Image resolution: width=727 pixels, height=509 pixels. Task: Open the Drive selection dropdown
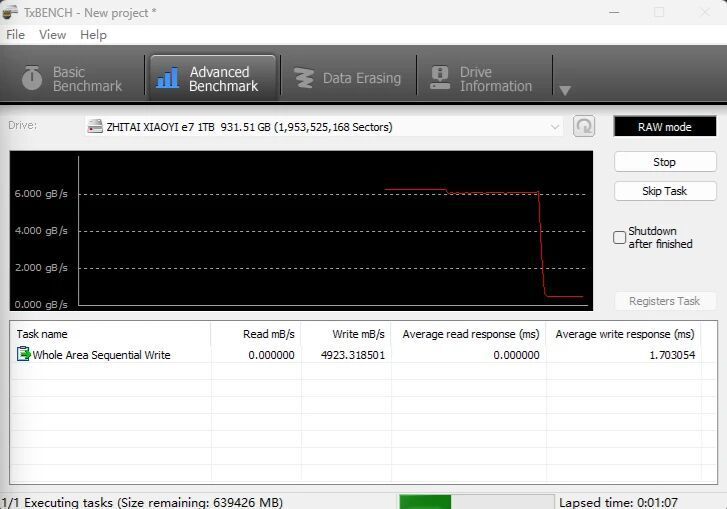click(324, 127)
